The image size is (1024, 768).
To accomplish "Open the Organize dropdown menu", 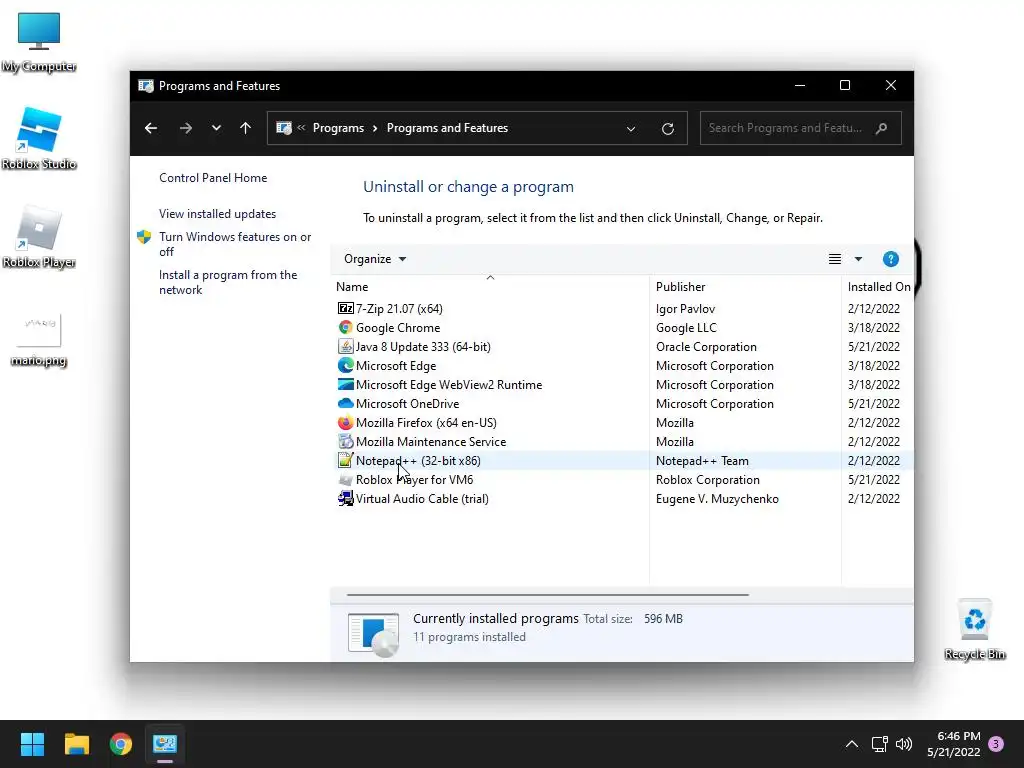I will (376, 259).
